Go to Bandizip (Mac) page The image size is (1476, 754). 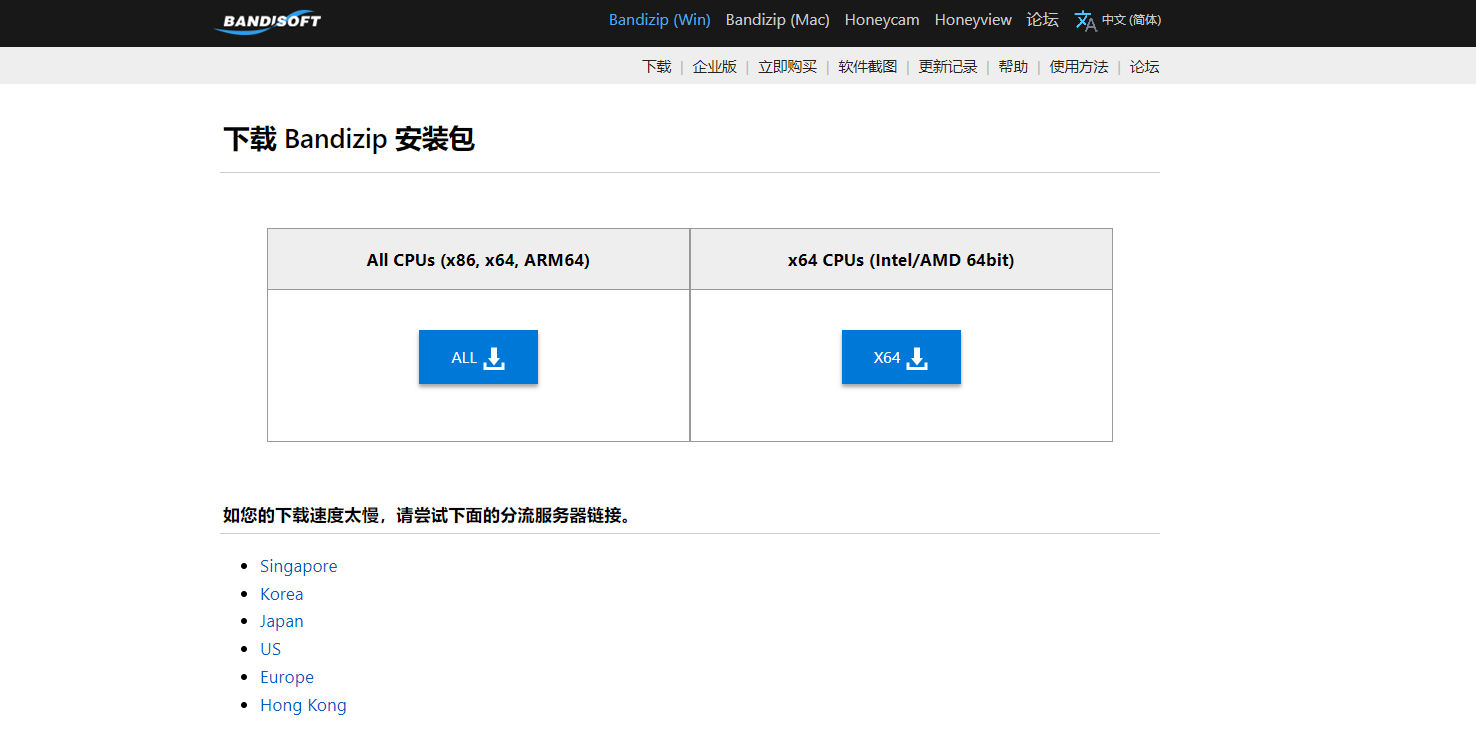click(778, 20)
